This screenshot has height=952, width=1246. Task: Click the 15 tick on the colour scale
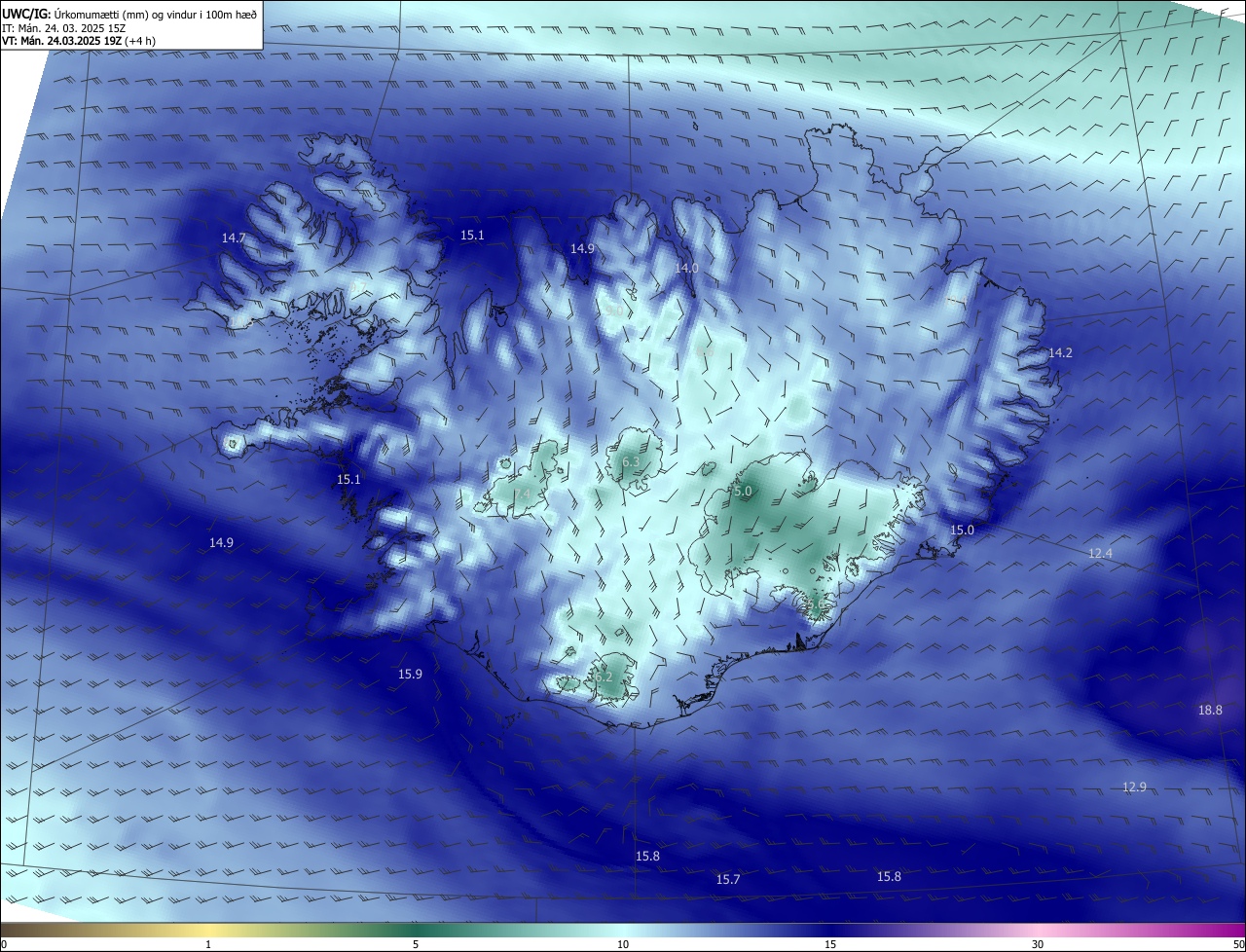(830, 944)
